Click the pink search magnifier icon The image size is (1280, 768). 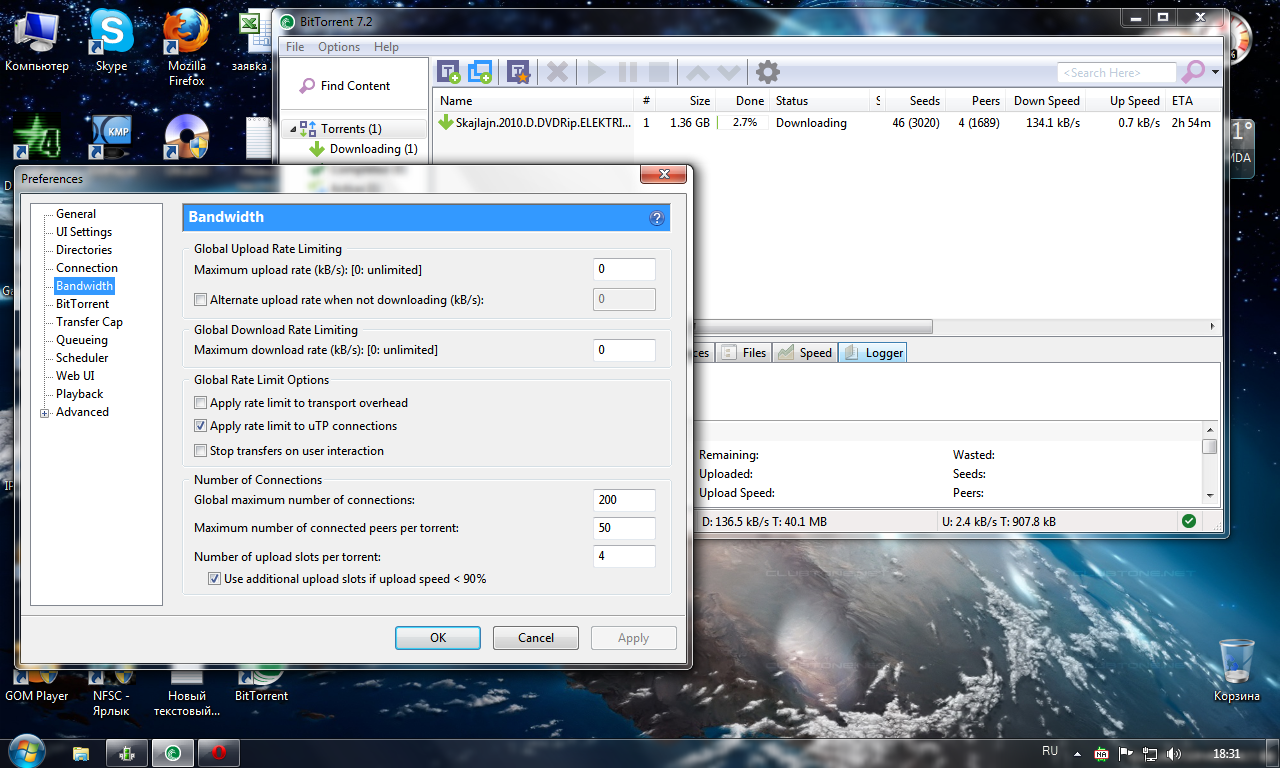click(1193, 72)
